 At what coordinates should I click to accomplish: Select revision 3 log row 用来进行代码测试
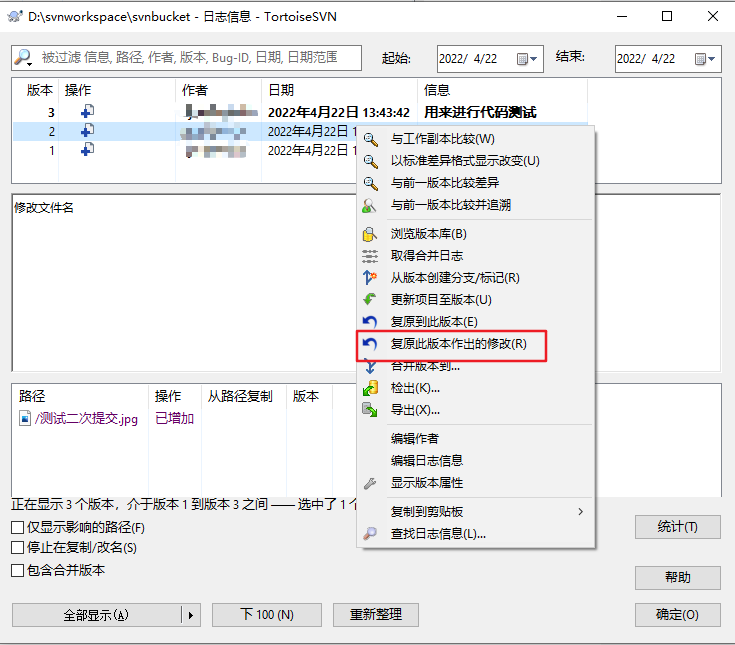pyautogui.click(x=300, y=112)
